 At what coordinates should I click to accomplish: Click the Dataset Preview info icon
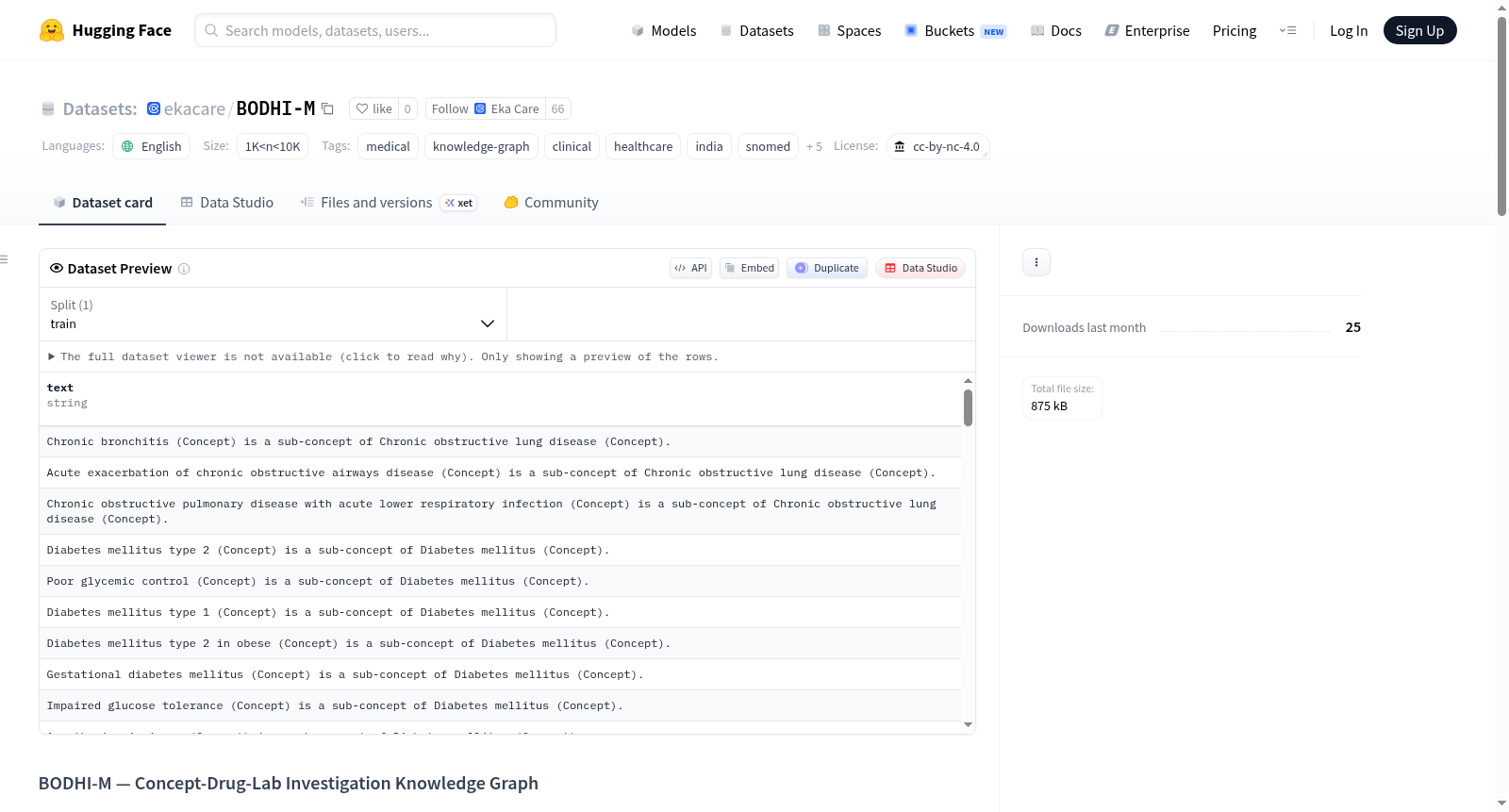click(184, 269)
